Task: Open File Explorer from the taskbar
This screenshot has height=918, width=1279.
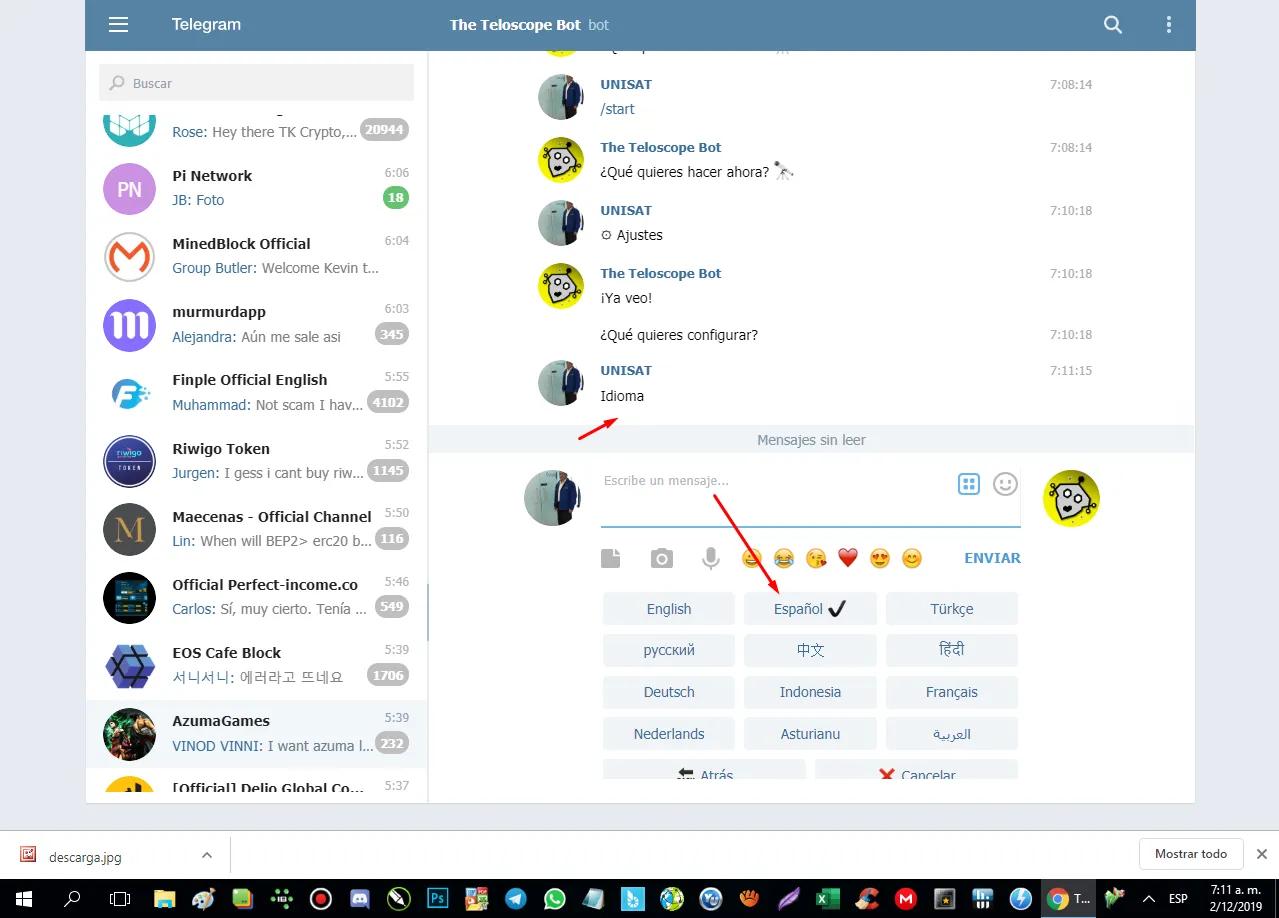Action: pos(164,898)
